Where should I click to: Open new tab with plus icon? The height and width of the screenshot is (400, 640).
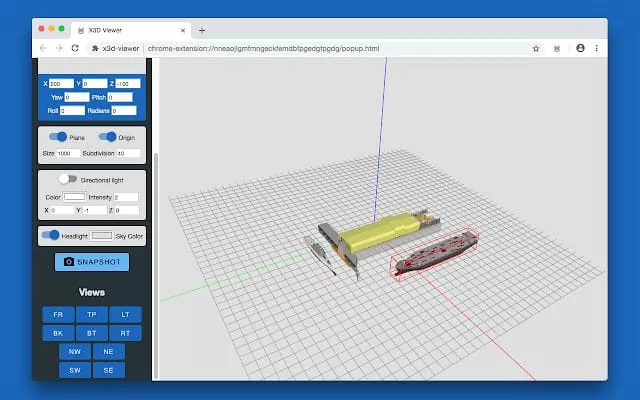click(x=202, y=30)
